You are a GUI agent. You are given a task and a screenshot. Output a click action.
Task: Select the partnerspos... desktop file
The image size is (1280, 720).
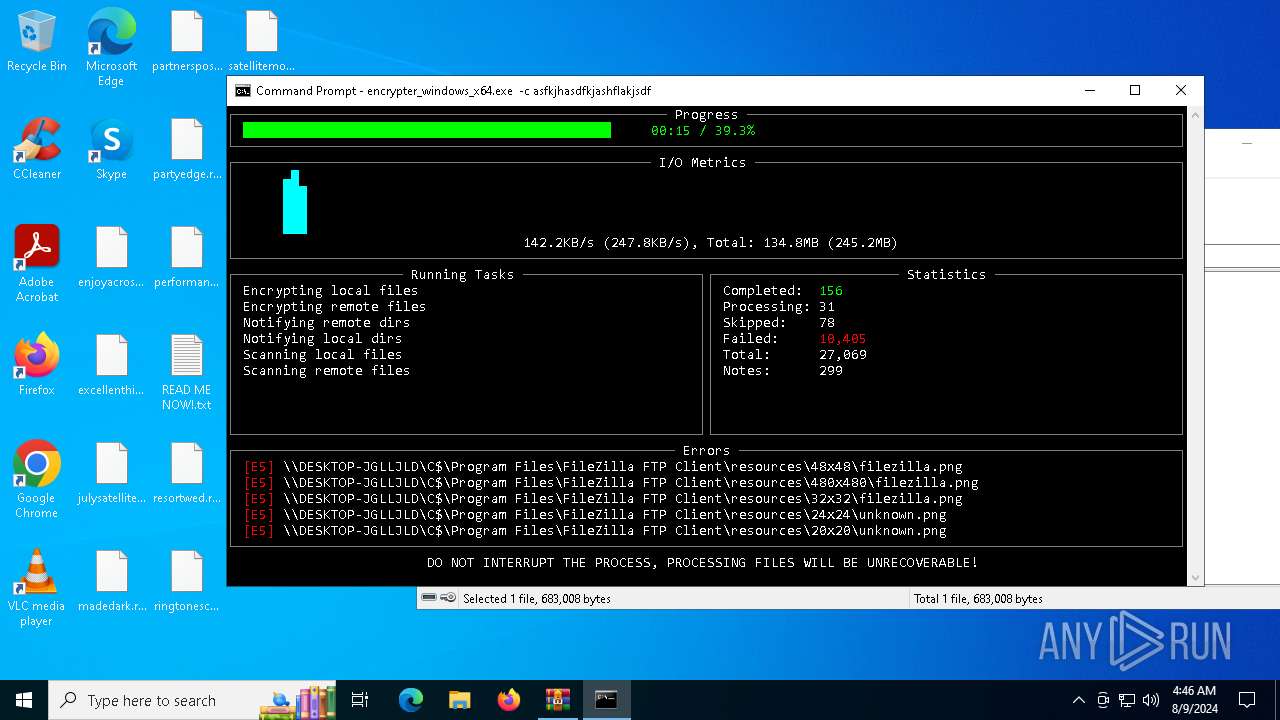click(187, 42)
